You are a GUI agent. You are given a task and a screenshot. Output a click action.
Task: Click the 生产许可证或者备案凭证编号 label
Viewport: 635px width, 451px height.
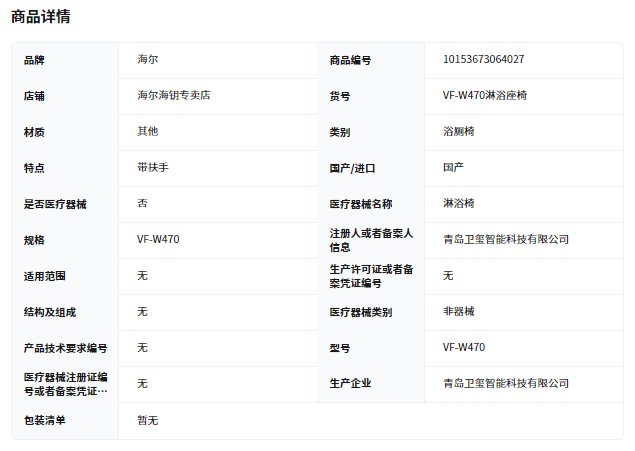(x=371, y=277)
